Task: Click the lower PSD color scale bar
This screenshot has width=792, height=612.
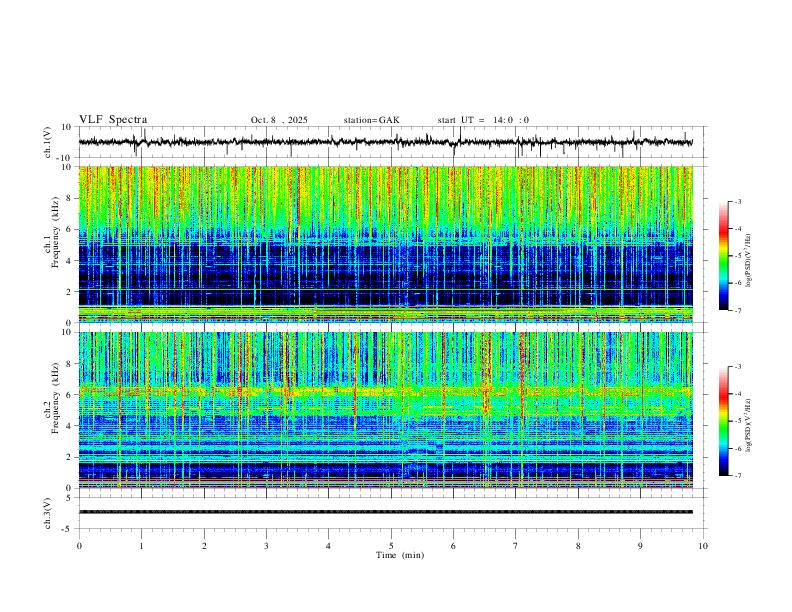Action: tap(723, 421)
